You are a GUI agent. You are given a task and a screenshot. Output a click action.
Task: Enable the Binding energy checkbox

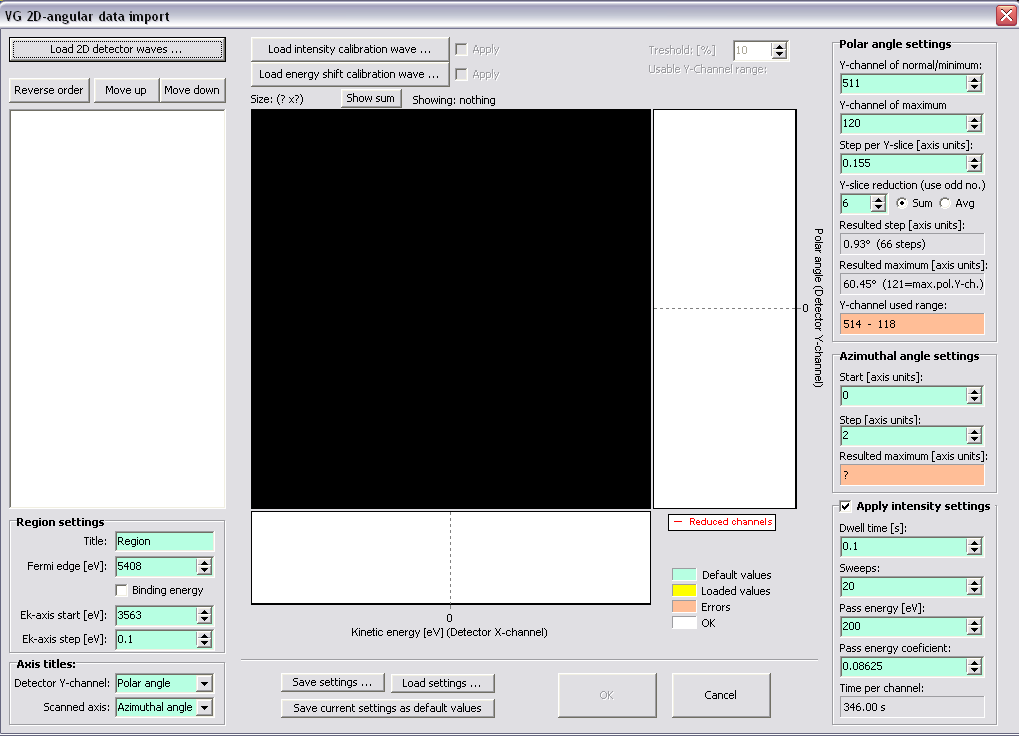click(122, 590)
